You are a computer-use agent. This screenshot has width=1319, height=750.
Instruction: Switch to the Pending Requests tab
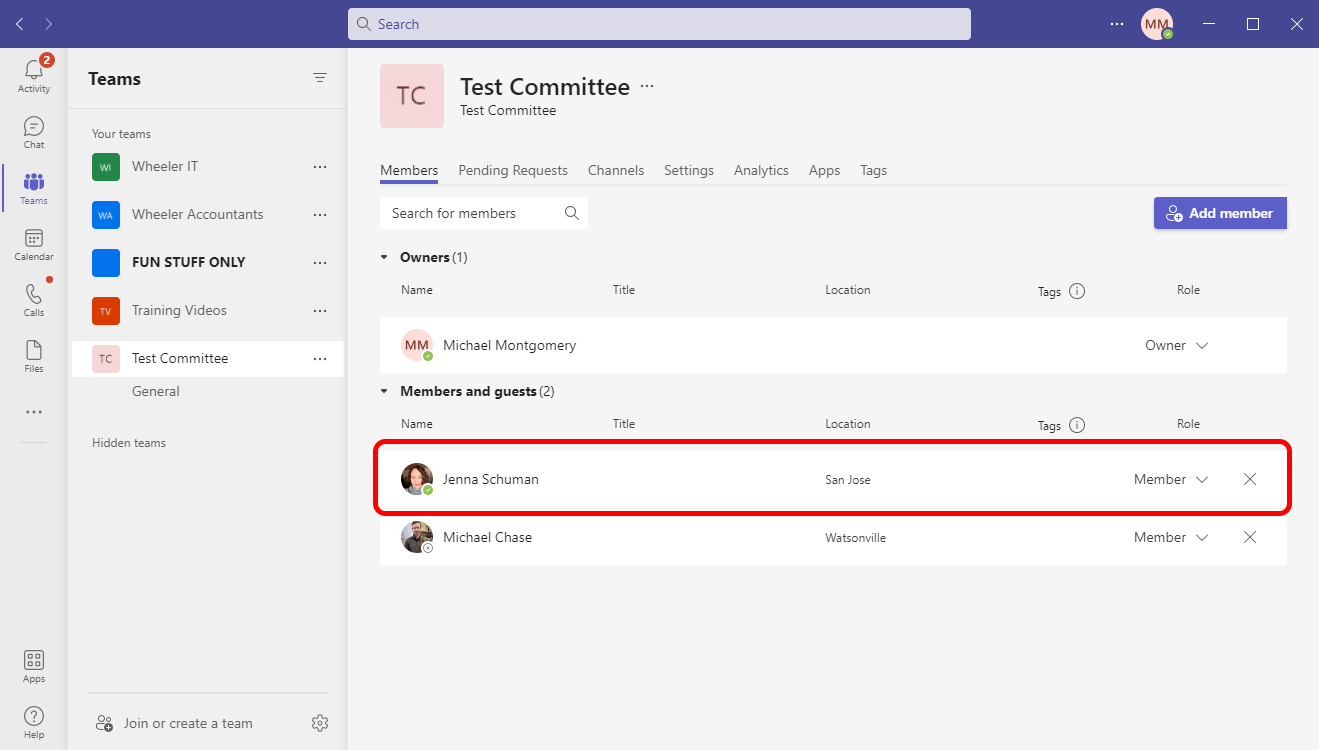pyautogui.click(x=513, y=170)
